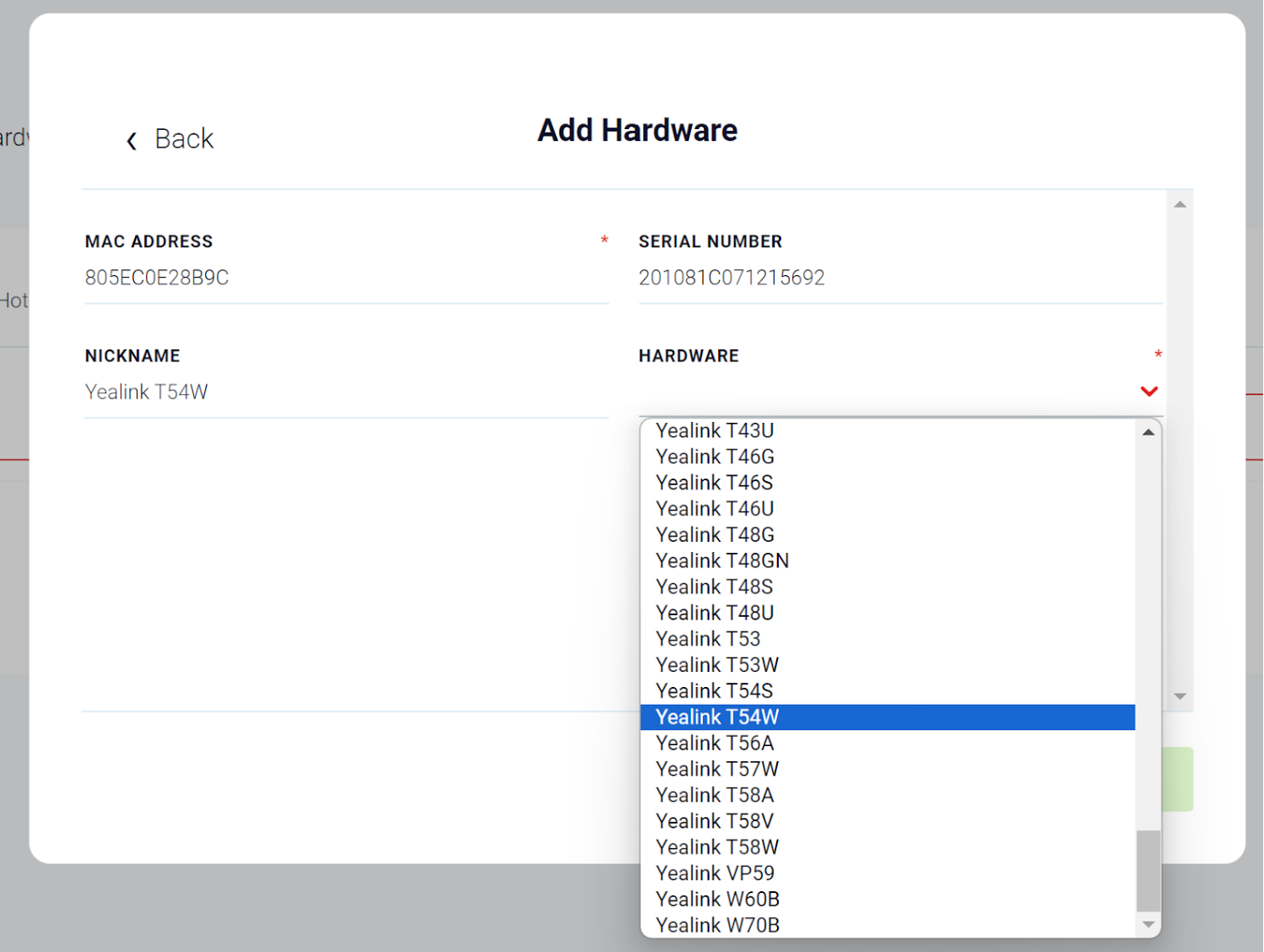The width and height of the screenshot is (1264, 952).
Task: Click the MAC Address input field
Action: click(x=346, y=278)
